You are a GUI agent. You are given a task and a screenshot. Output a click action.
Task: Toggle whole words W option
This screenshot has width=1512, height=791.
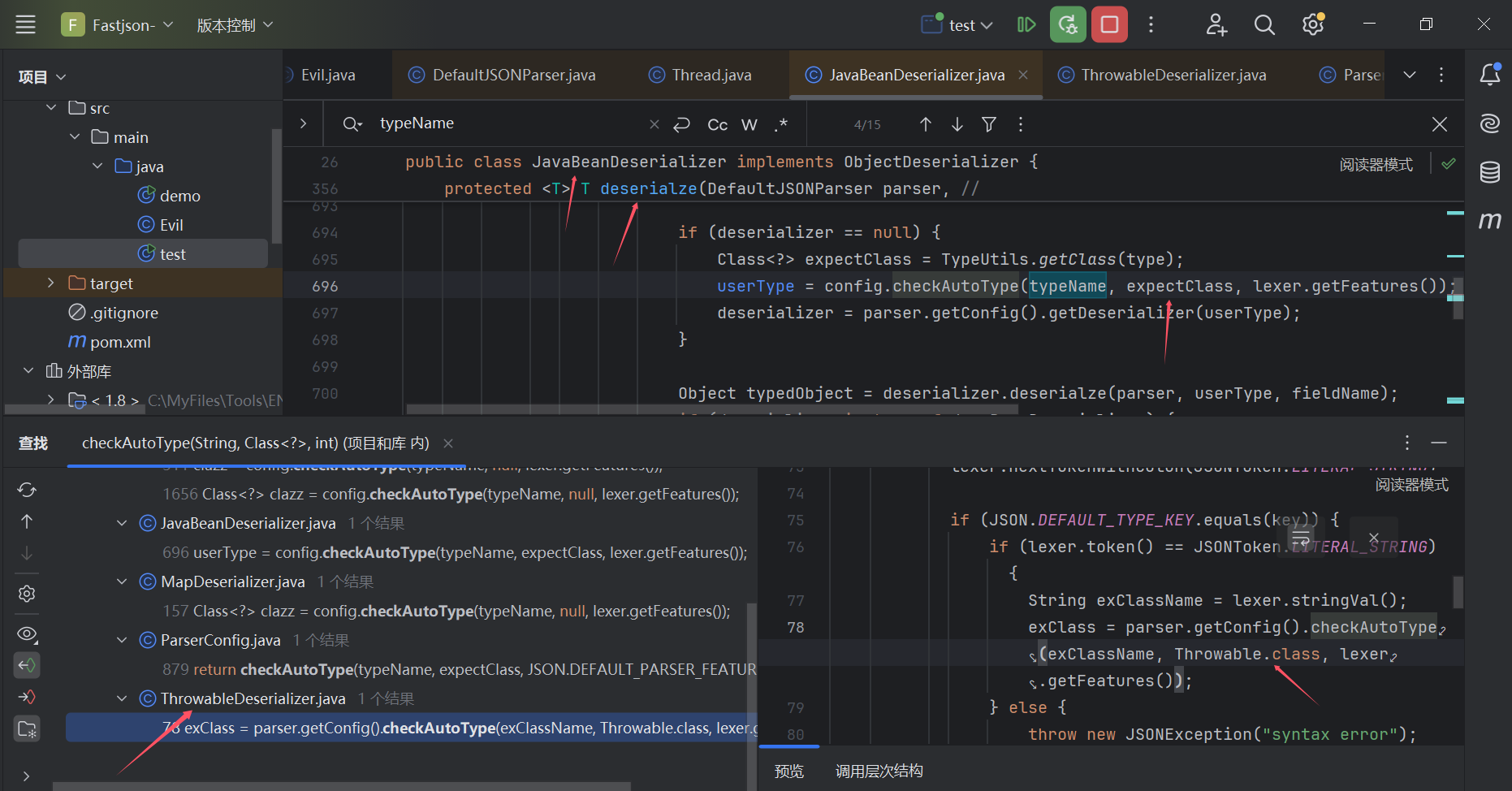[x=750, y=124]
